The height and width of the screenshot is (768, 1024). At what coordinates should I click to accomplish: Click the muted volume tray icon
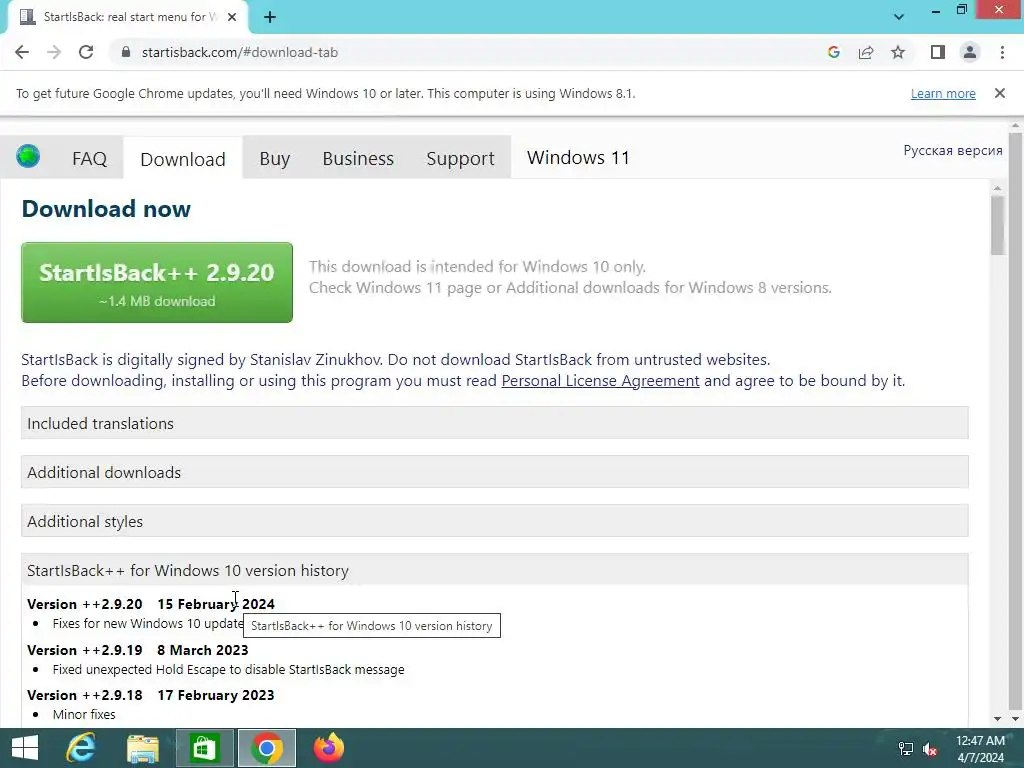pyautogui.click(x=930, y=749)
